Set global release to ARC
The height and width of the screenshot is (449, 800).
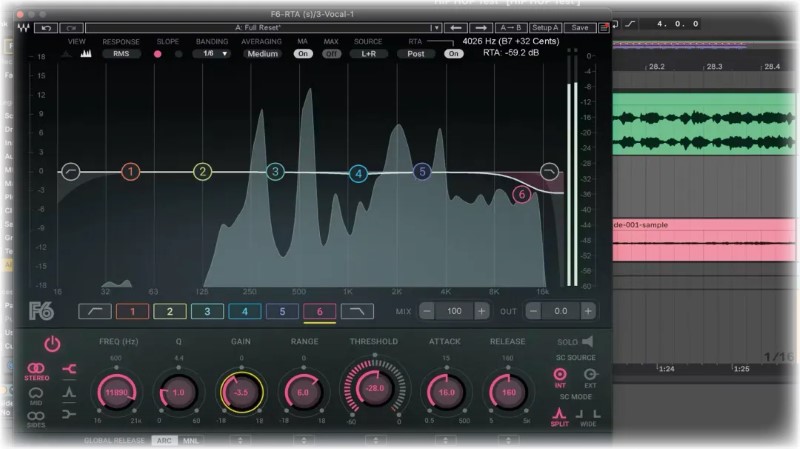(164, 440)
